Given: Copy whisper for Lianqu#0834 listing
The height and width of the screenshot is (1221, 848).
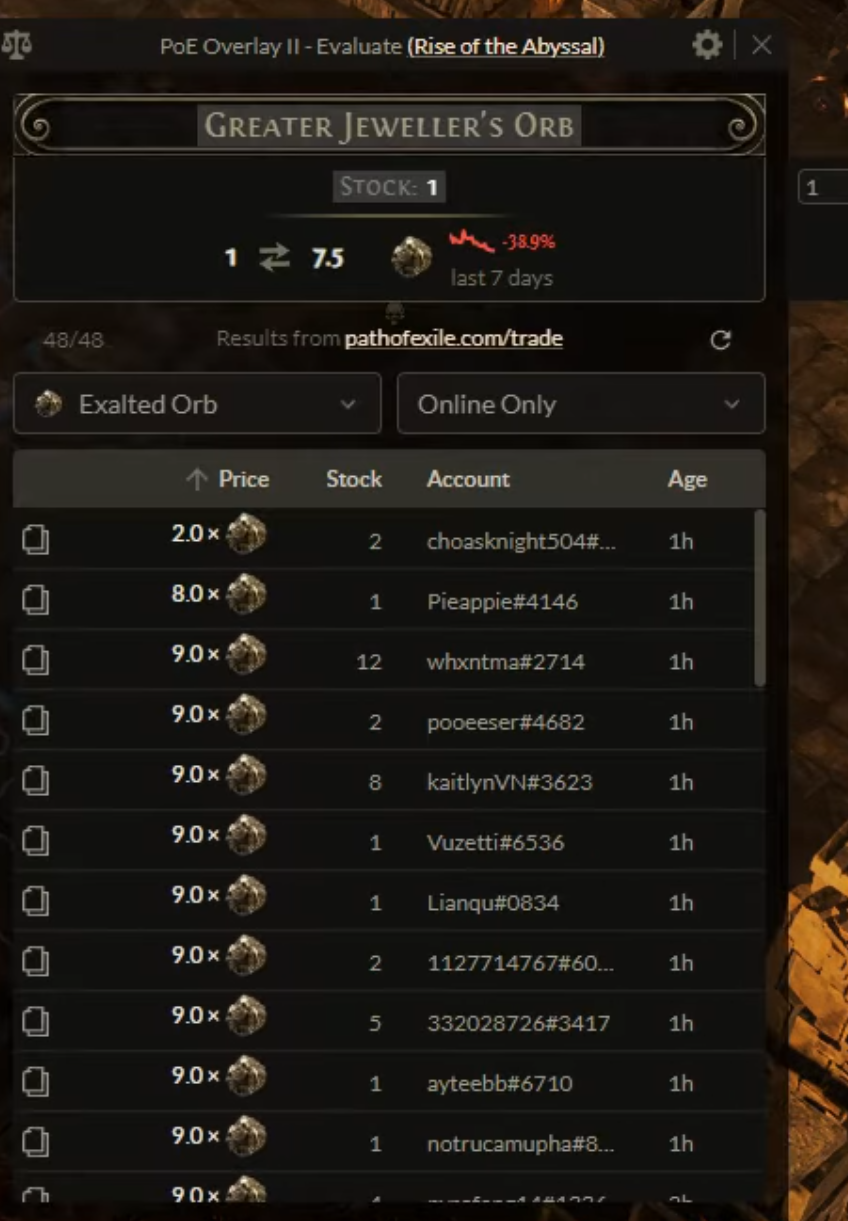Looking at the screenshot, I should tap(36, 902).
